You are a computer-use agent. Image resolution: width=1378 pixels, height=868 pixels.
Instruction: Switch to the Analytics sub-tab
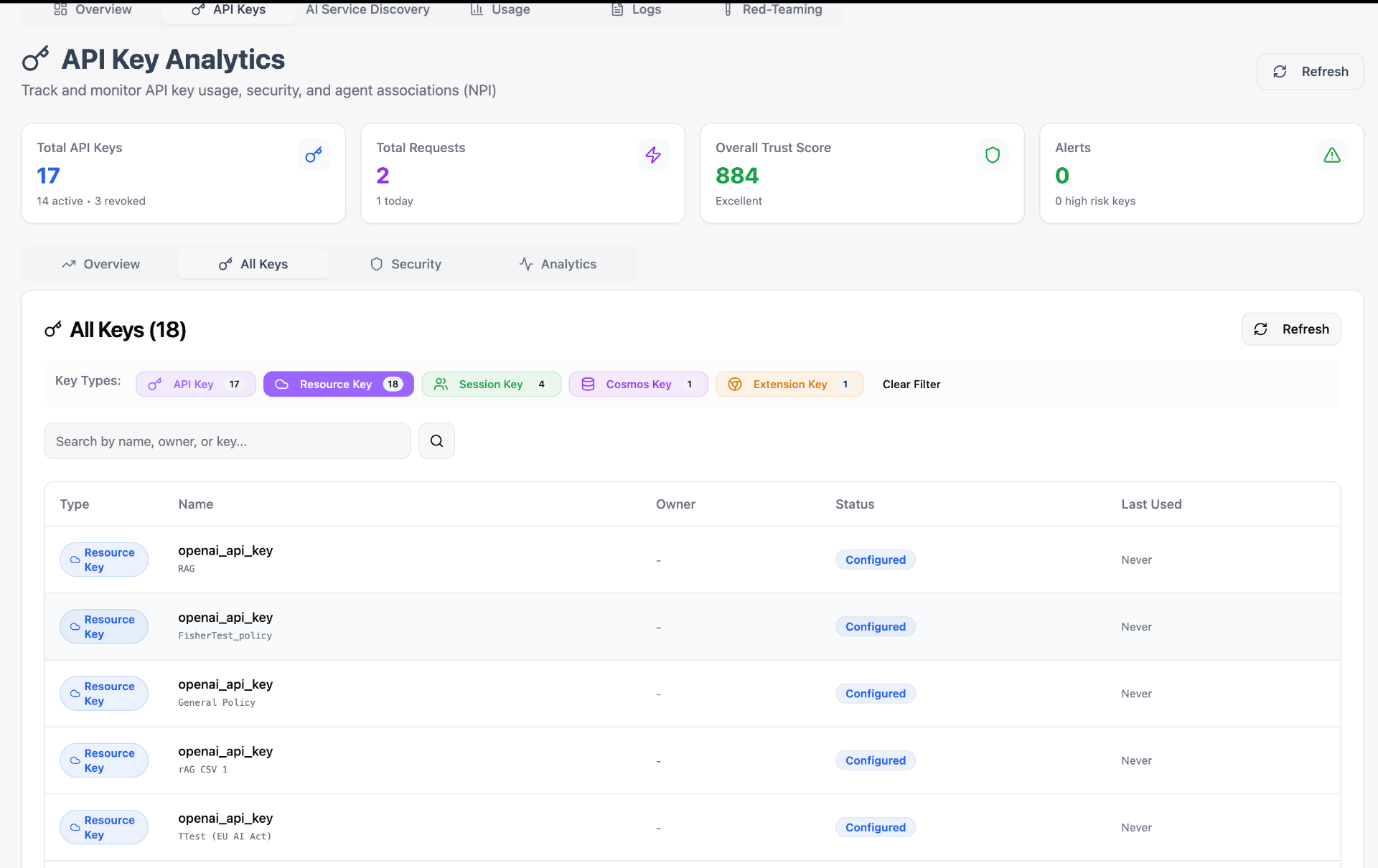(x=558, y=264)
